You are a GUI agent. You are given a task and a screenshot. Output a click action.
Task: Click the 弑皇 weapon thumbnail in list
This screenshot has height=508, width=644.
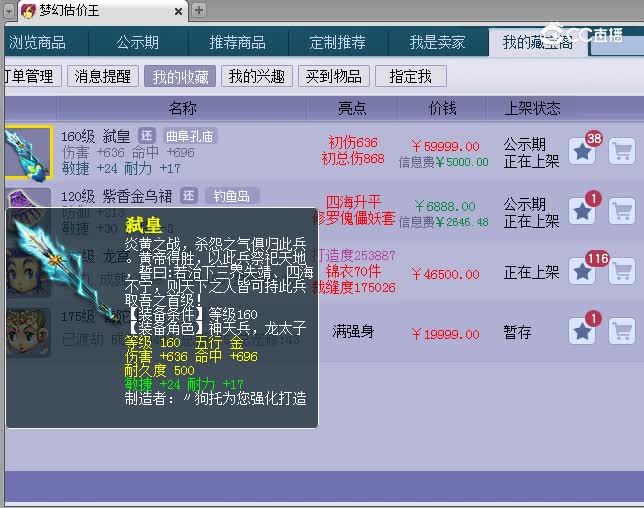(28, 153)
